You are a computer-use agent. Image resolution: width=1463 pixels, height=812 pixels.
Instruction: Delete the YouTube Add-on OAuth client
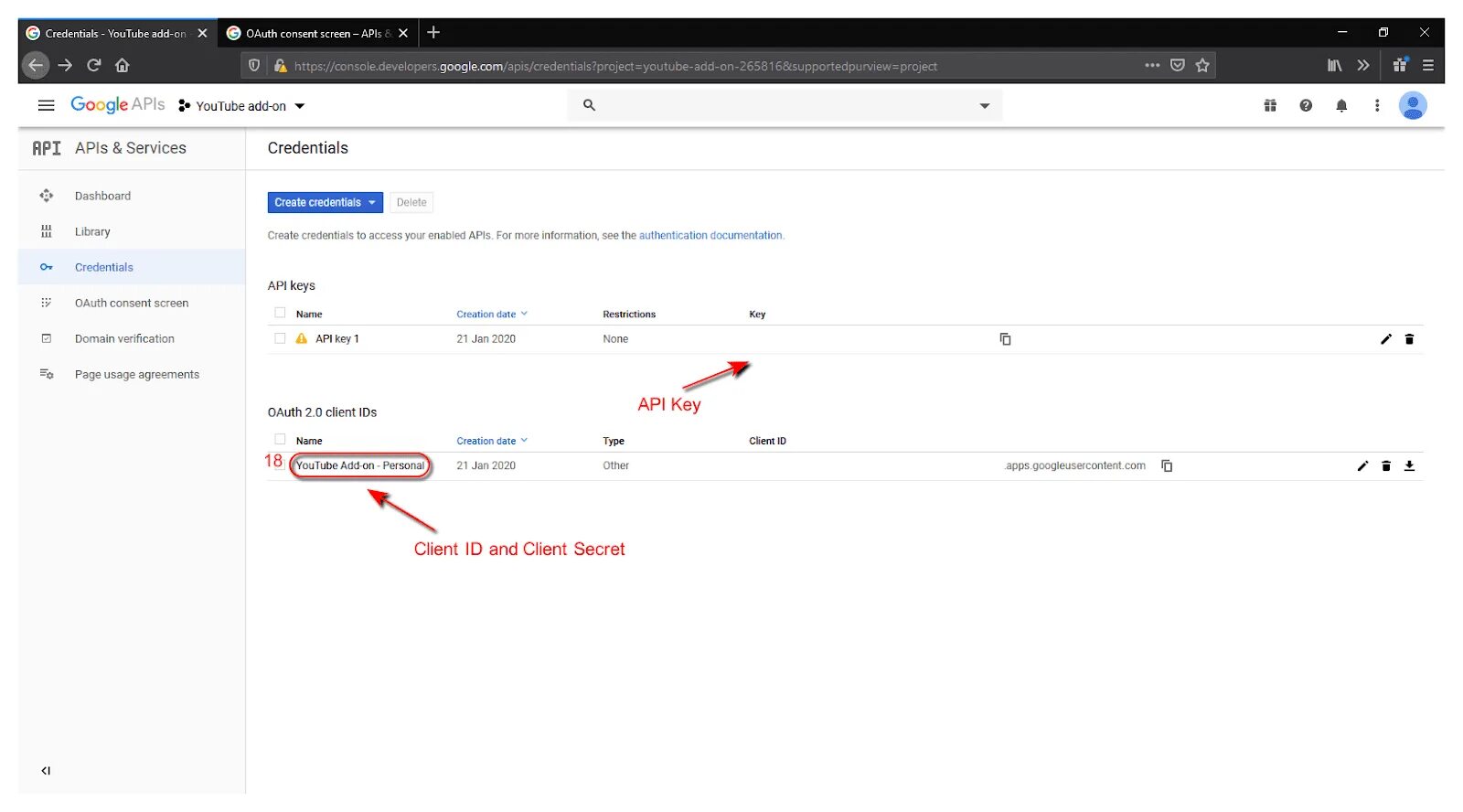1386,465
